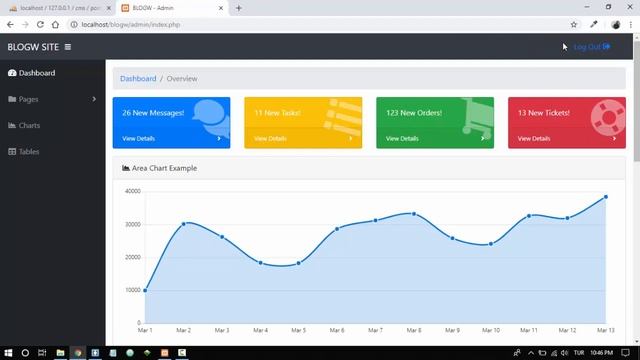The image size is (640, 360).
Task: Open the volume control in system tray
Action: point(564,353)
